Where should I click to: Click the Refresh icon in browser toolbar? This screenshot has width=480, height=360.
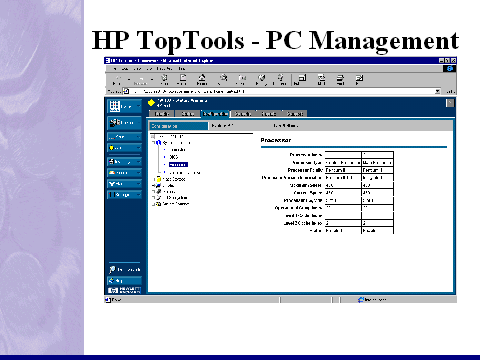coord(183,79)
